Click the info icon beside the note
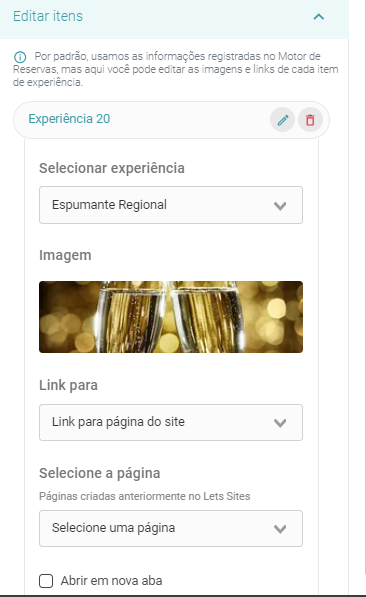 tap(20, 57)
